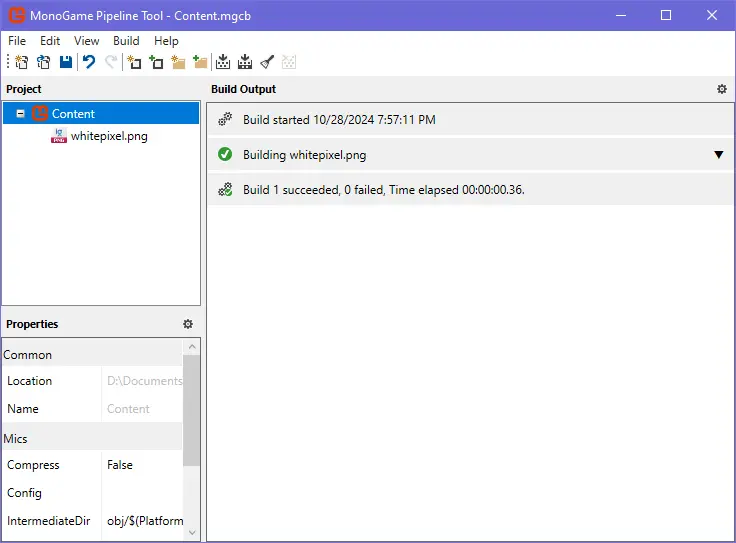The width and height of the screenshot is (736, 543).
Task: Click the toolbar drag handle grip
Action: coord(8,62)
